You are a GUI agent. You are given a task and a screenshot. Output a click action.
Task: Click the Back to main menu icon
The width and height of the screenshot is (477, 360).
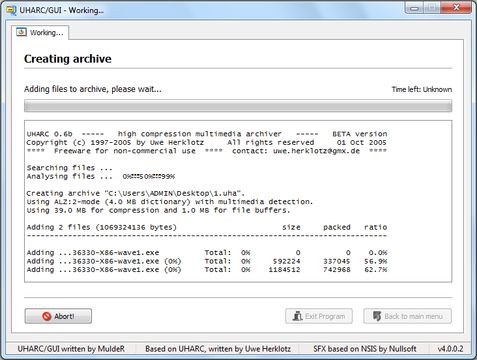click(377, 316)
